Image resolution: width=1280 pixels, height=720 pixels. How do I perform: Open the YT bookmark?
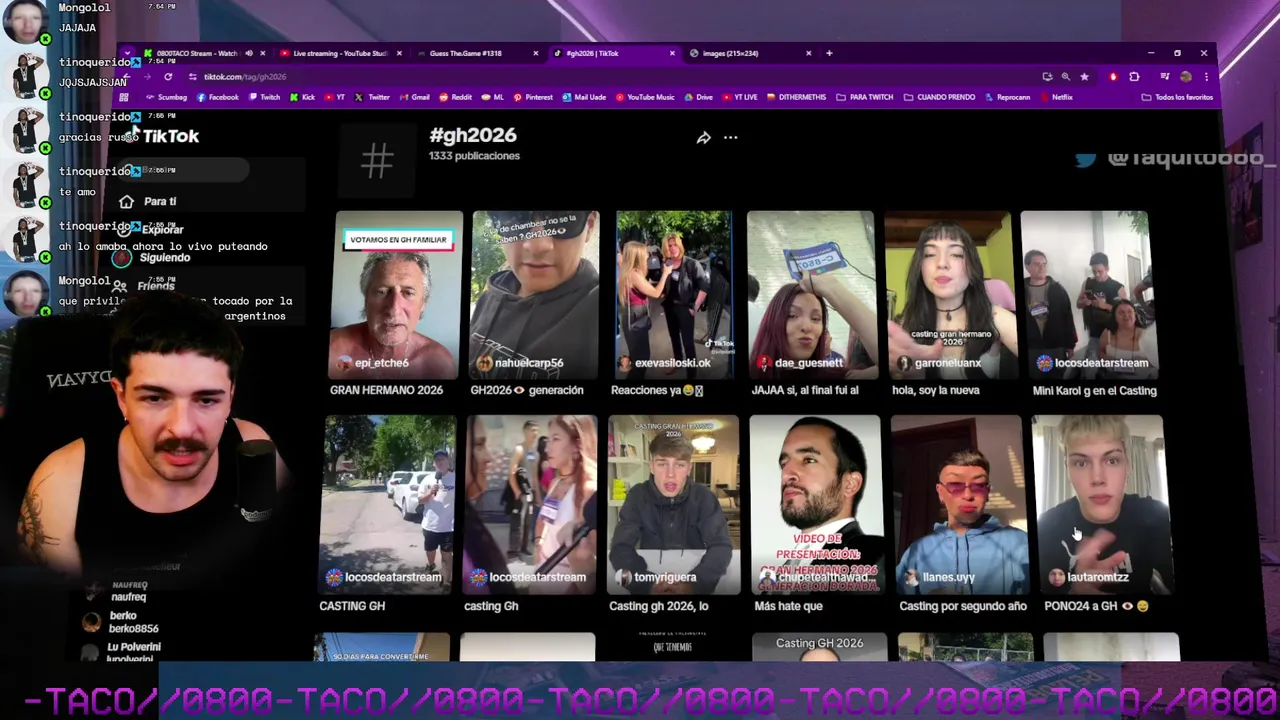(335, 97)
